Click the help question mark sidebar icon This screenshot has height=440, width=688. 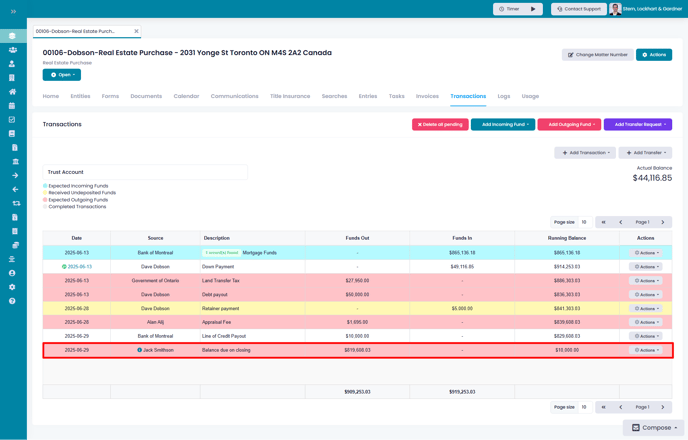[x=12, y=301]
